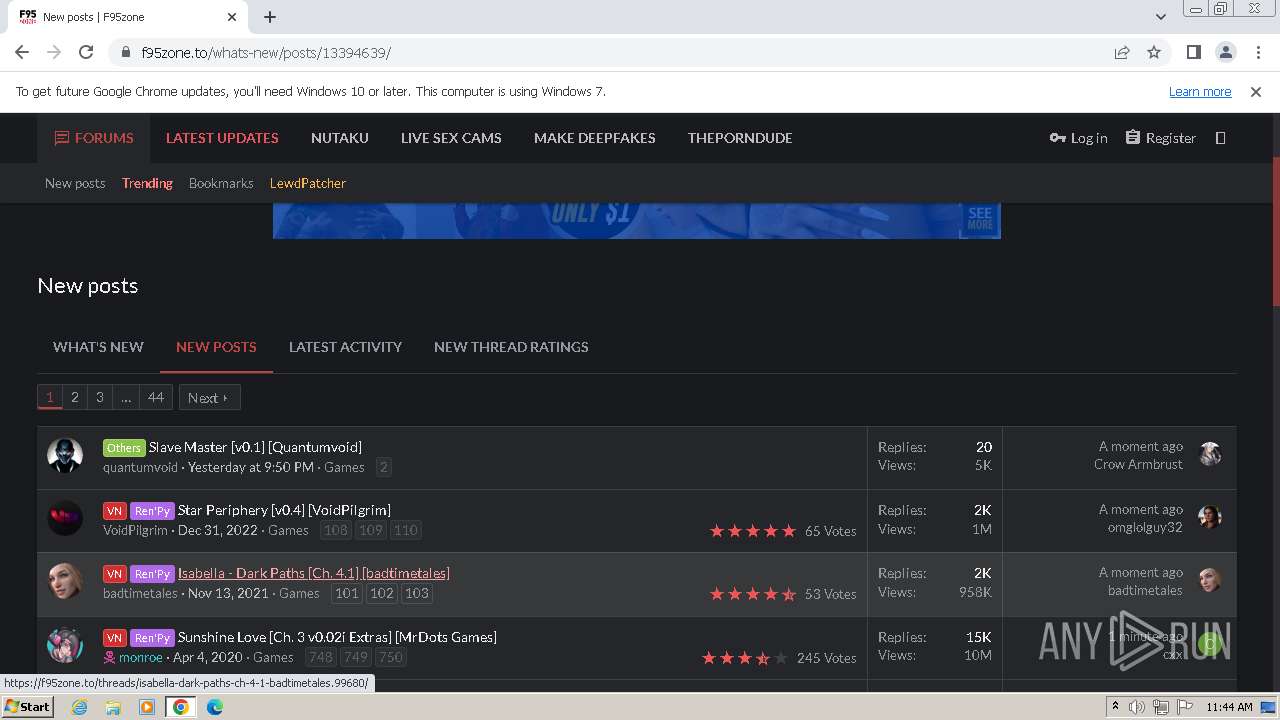Switch to the WHAT'S NEW tab
This screenshot has height=720, width=1280.
coord(98,347)
